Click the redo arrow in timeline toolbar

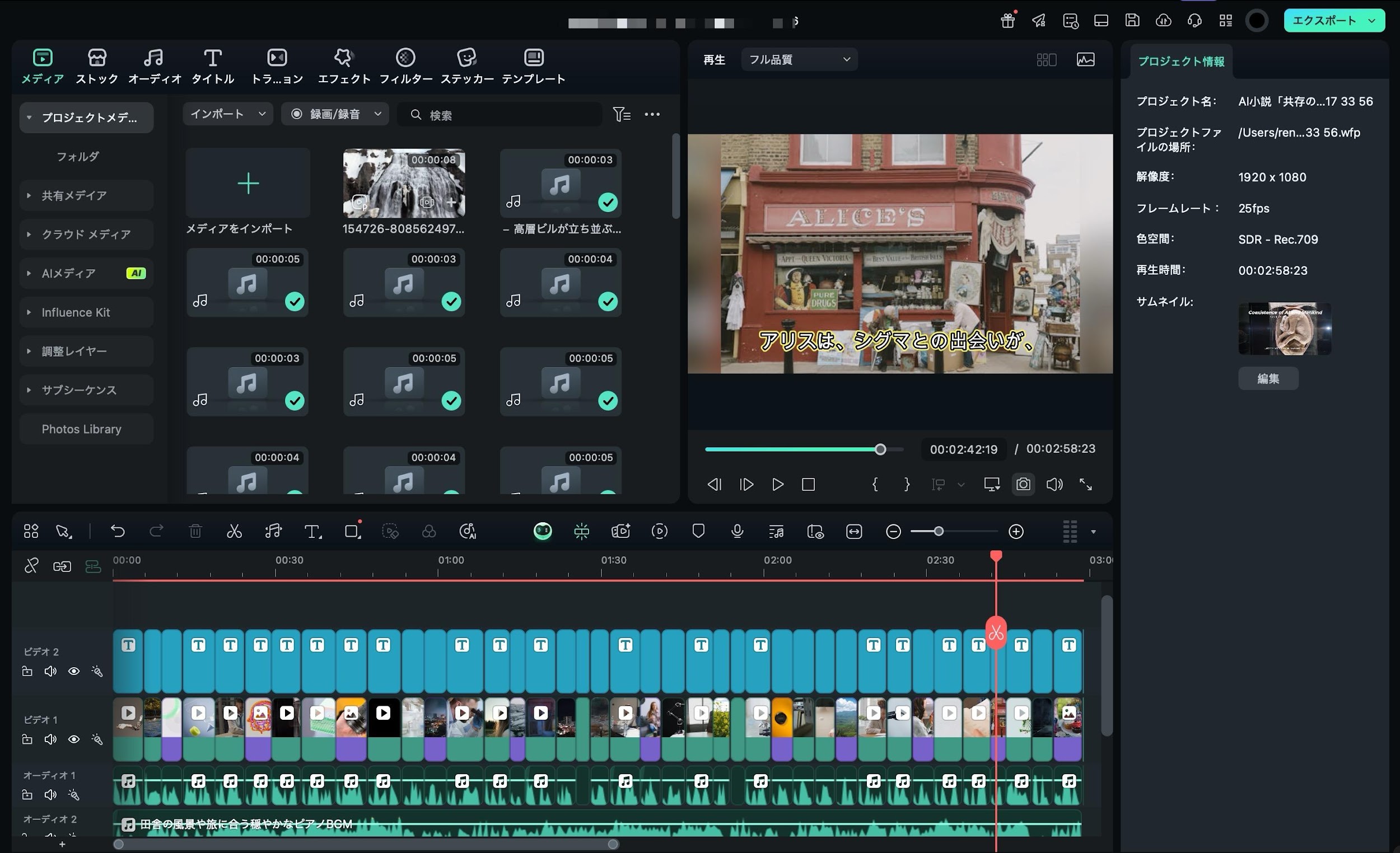[x=156, y=532]
